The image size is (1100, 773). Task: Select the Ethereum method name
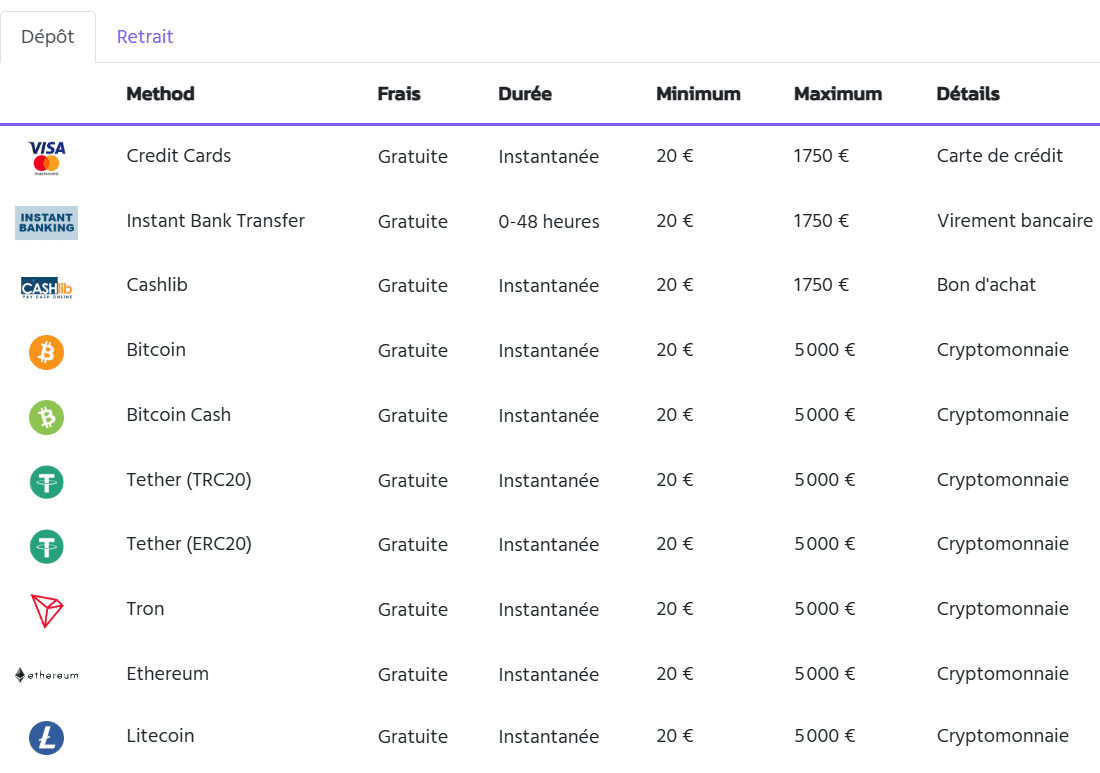[x=167, y=674]
